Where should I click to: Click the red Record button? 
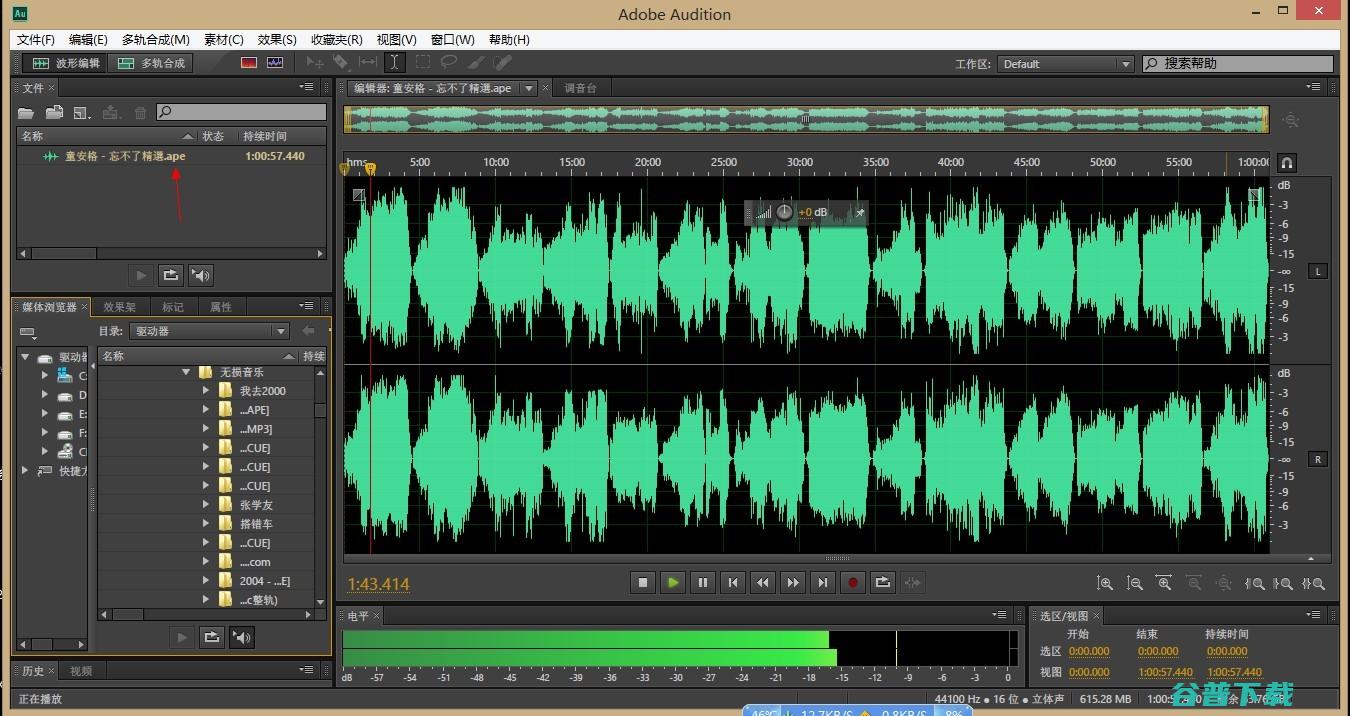(853, 582)
